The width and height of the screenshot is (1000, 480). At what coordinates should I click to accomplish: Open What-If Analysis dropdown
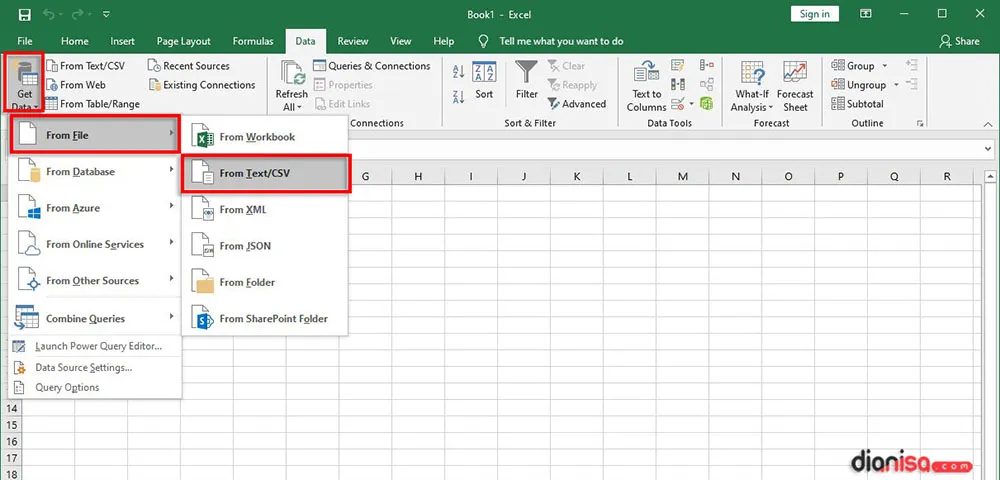[x=752, y=87]
